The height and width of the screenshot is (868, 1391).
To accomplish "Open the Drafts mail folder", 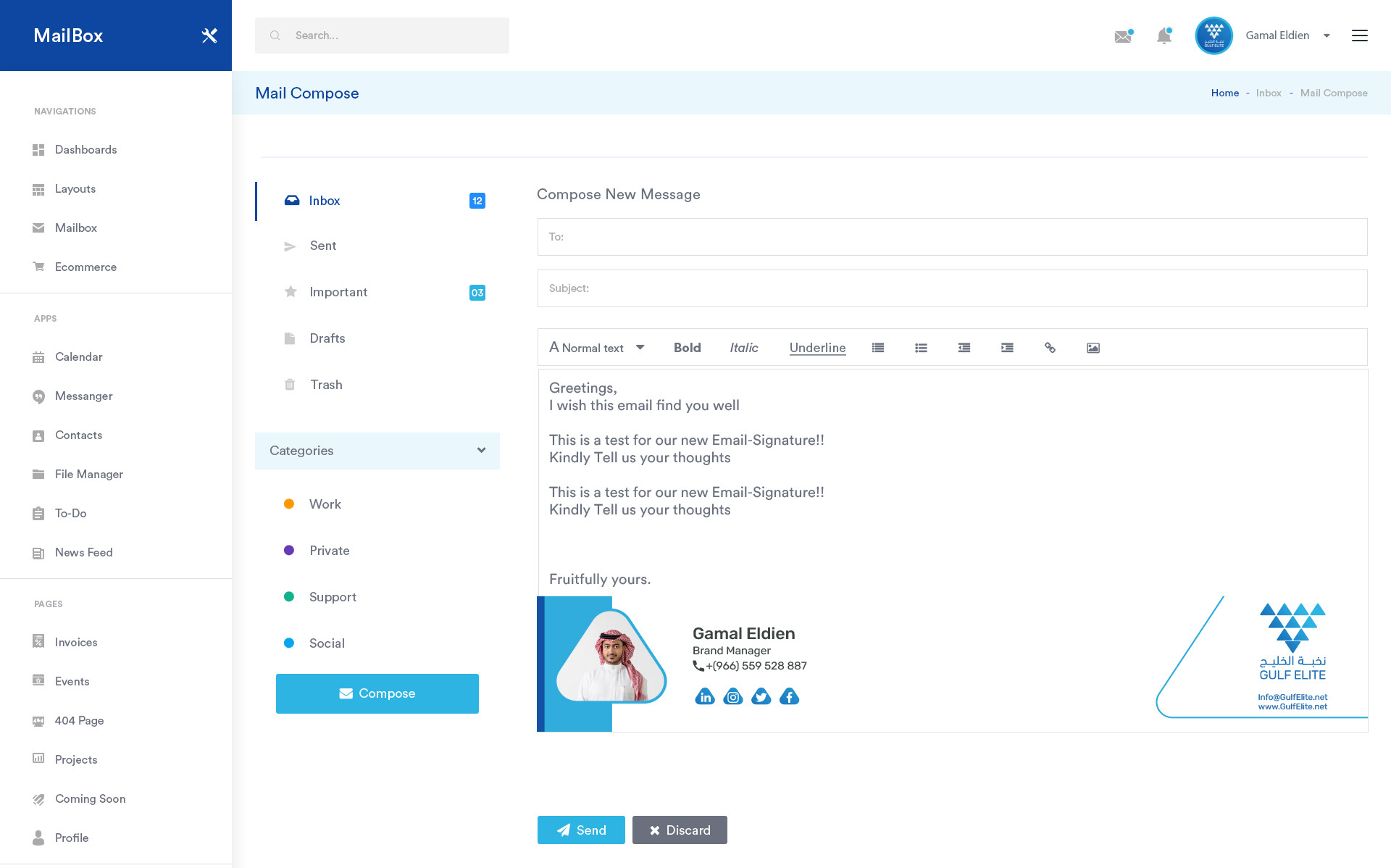I will click(x=327, y=338).
